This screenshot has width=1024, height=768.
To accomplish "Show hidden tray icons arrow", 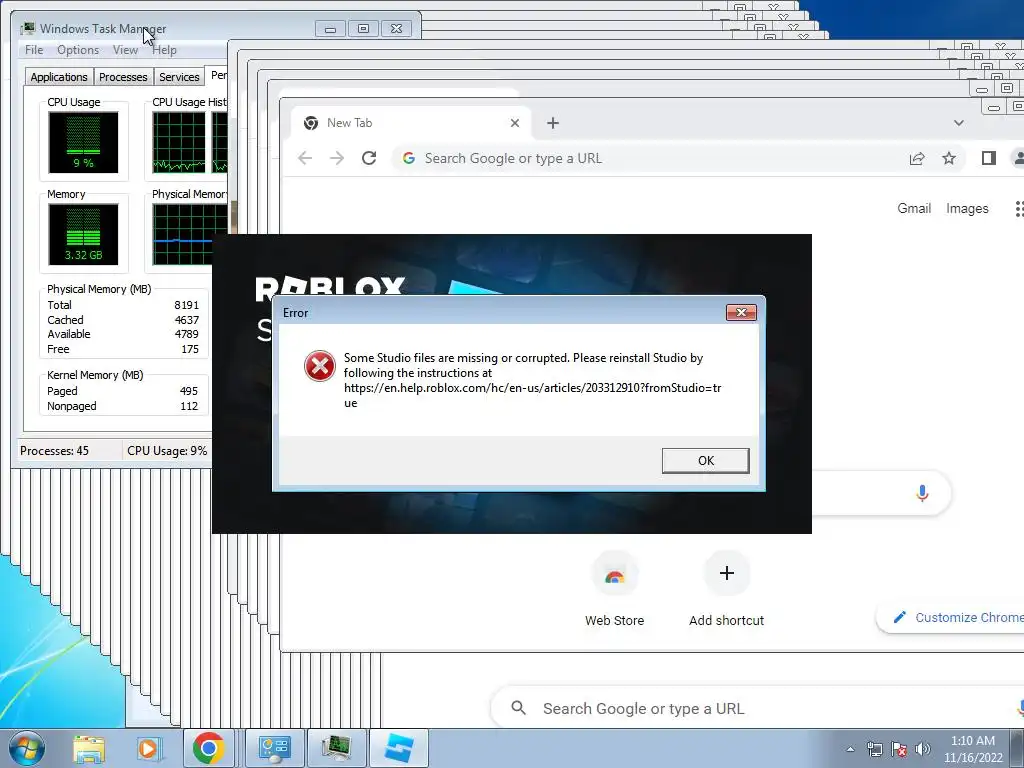I will [x=850, y=750].
